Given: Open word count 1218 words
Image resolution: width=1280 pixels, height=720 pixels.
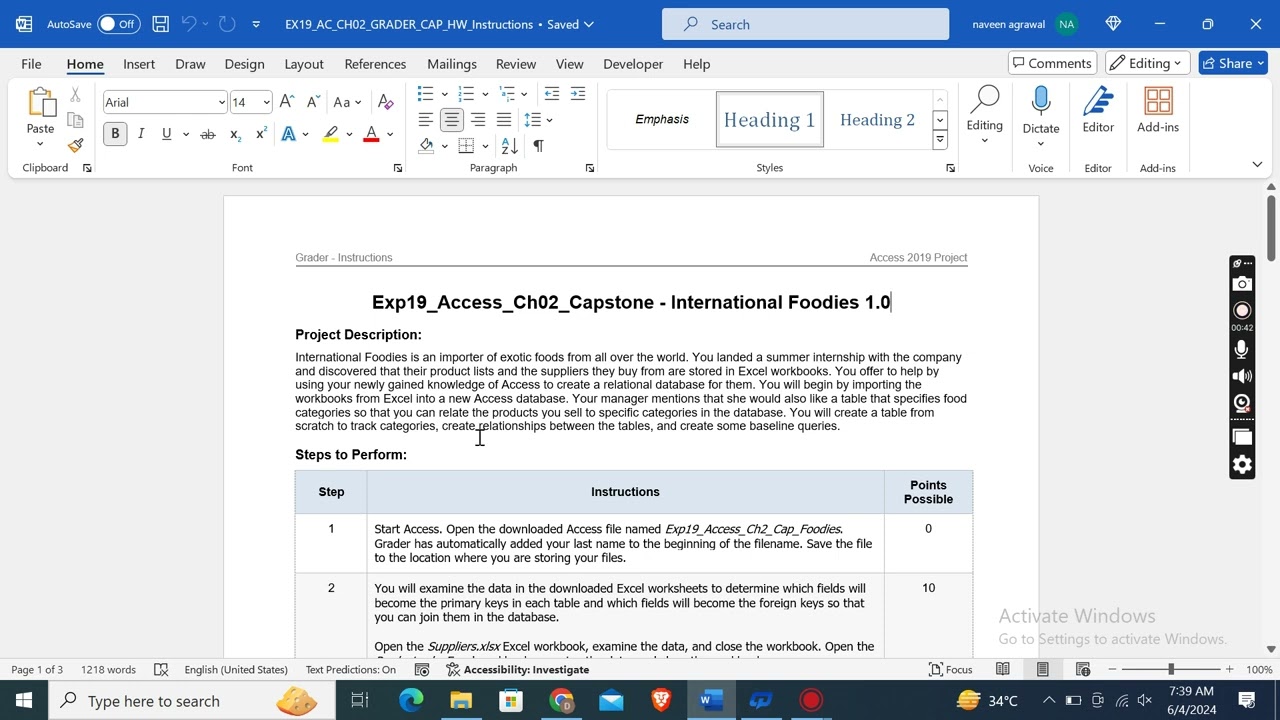Looking at the screenshot, I should click(108, 669).
